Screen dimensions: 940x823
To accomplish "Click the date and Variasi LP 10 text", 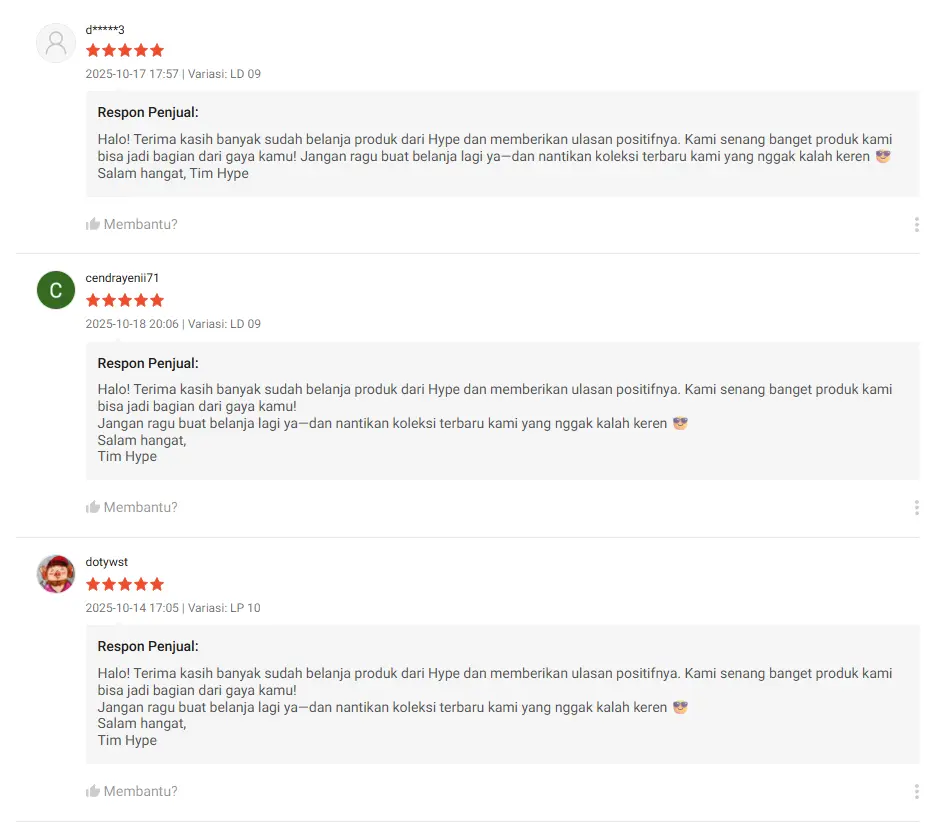I will pyautogui.click(x=173, y=608).
